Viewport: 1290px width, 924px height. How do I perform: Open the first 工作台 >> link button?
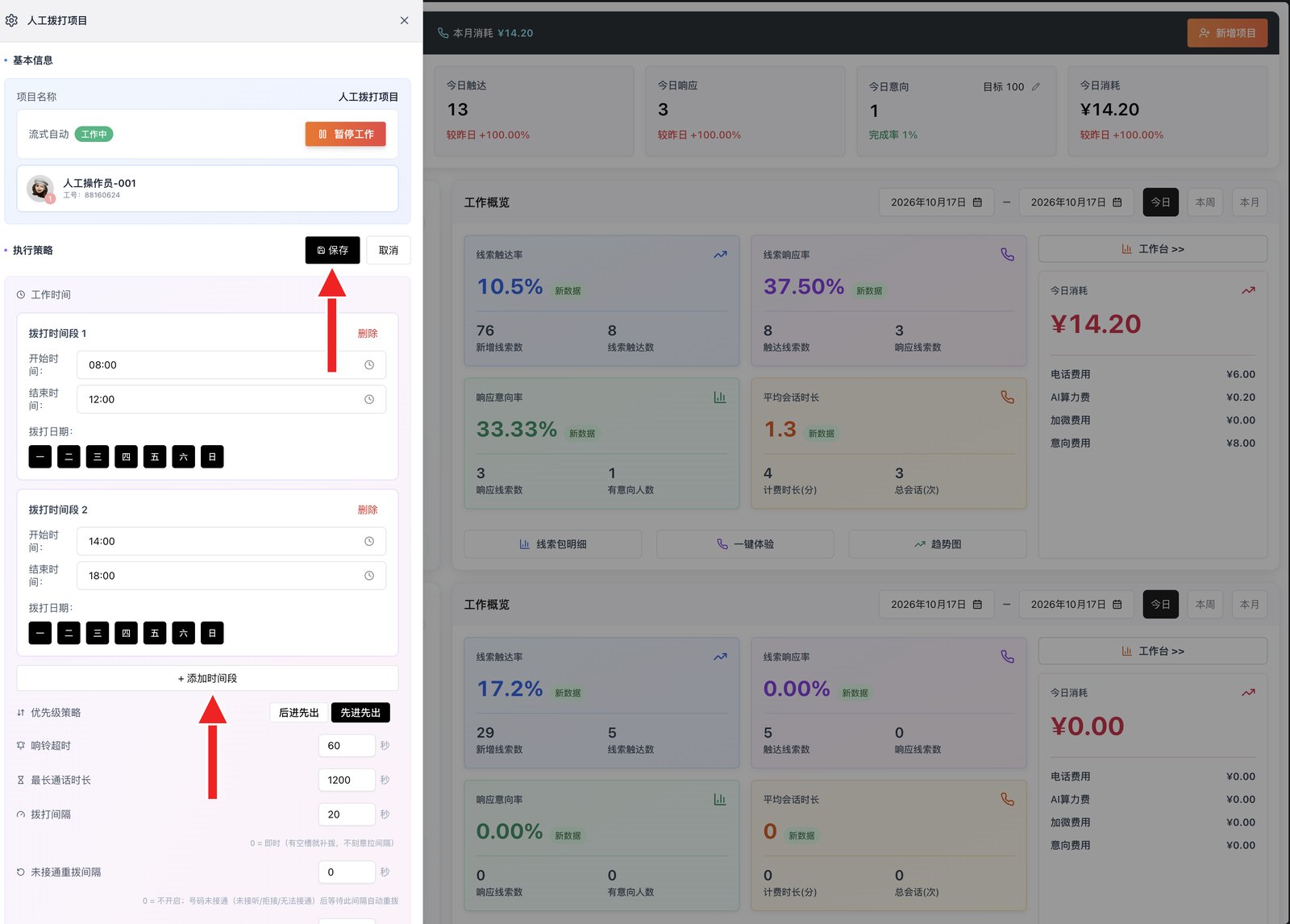coord(1152,249)
